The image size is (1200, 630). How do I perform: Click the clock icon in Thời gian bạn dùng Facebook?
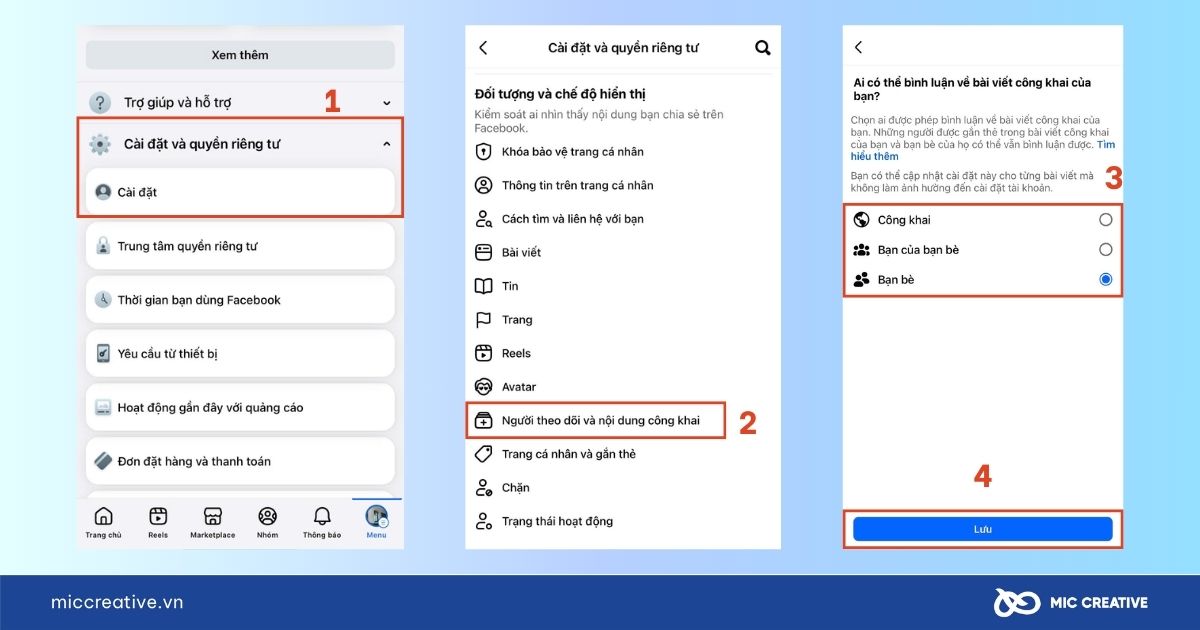point(103,300)
